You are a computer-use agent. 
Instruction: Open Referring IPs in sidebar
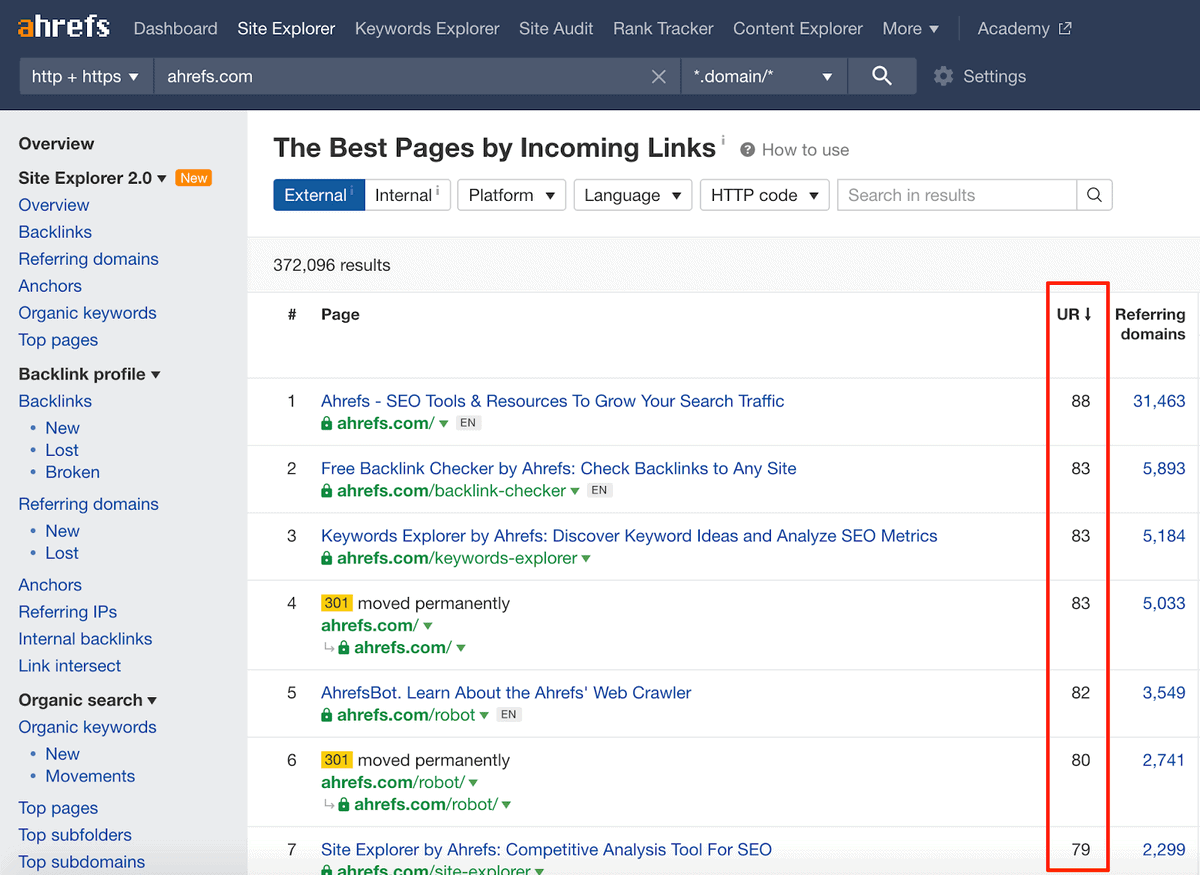point(67,612)
